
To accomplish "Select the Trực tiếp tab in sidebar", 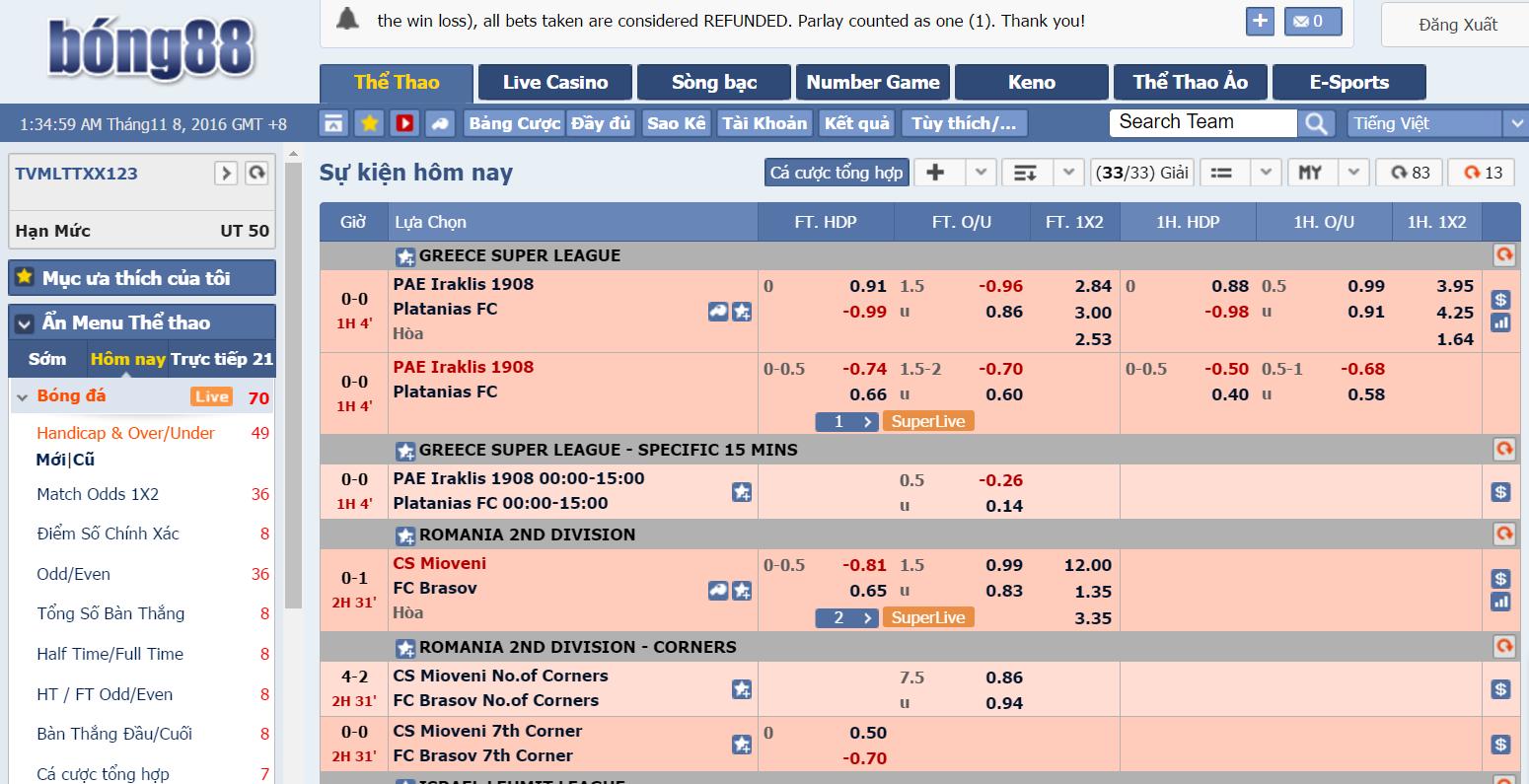I will click(222, 359).
